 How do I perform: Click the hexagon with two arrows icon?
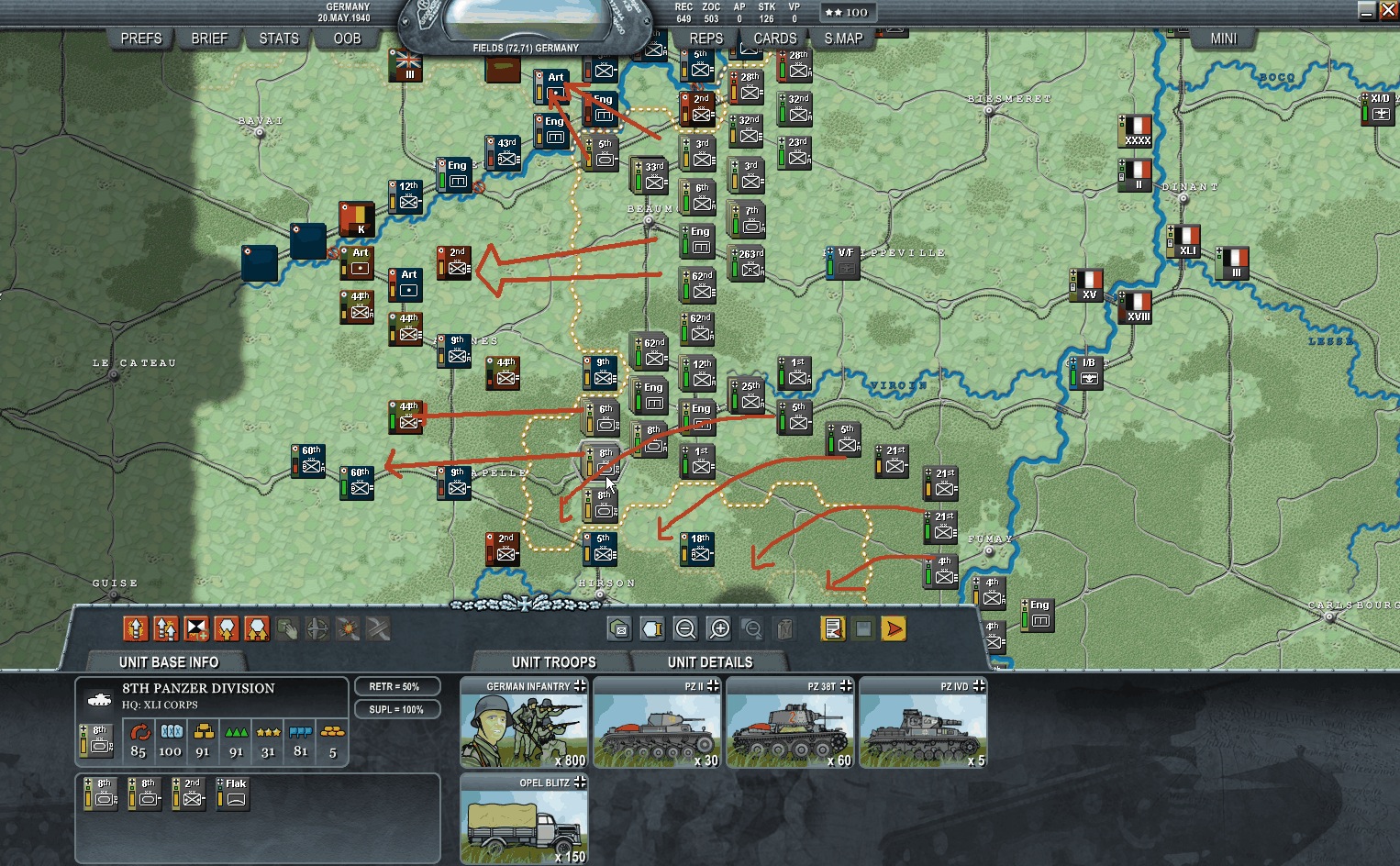tap(257, 628)
